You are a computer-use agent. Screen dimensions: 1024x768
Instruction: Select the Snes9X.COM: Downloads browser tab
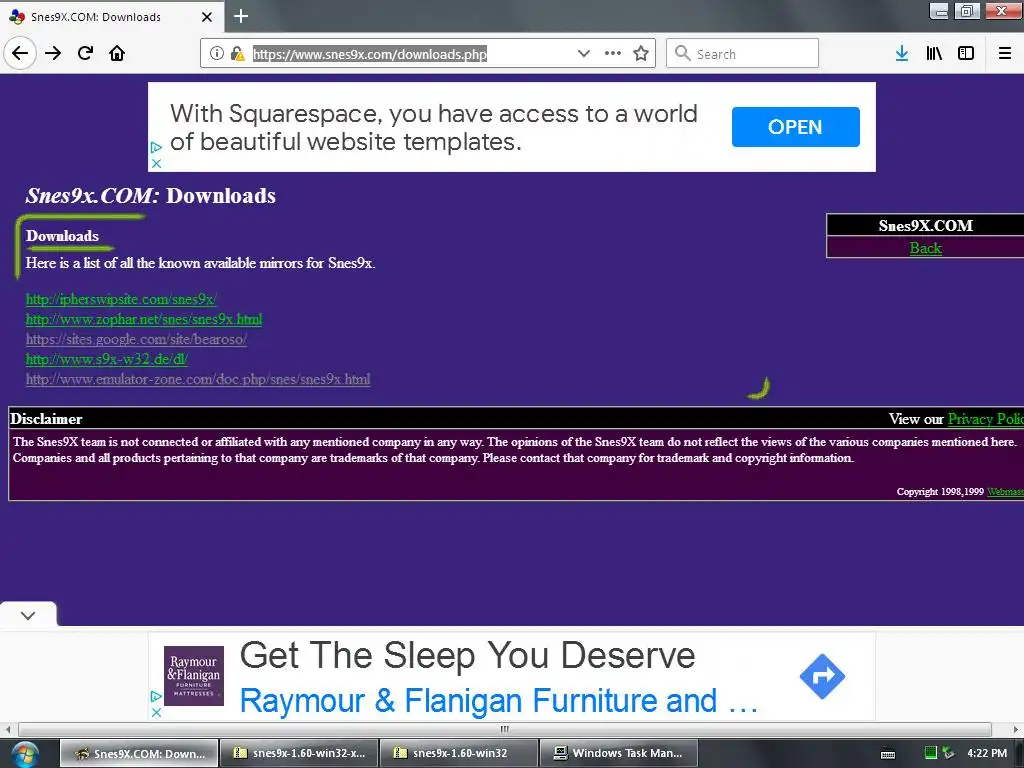(x=112, y=16)
